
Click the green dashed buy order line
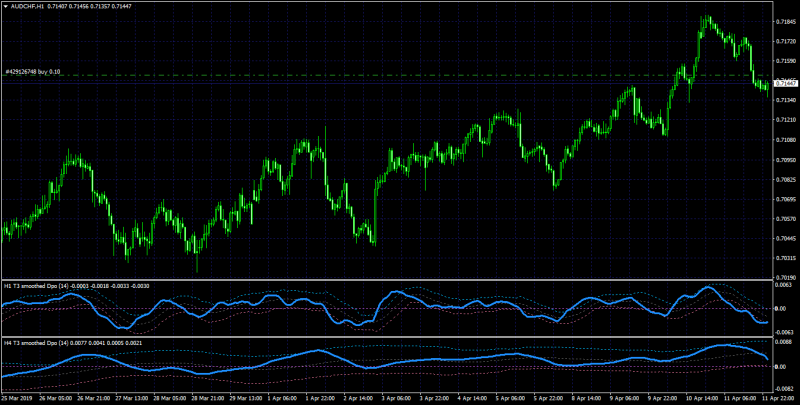click(x=388, y=75)
